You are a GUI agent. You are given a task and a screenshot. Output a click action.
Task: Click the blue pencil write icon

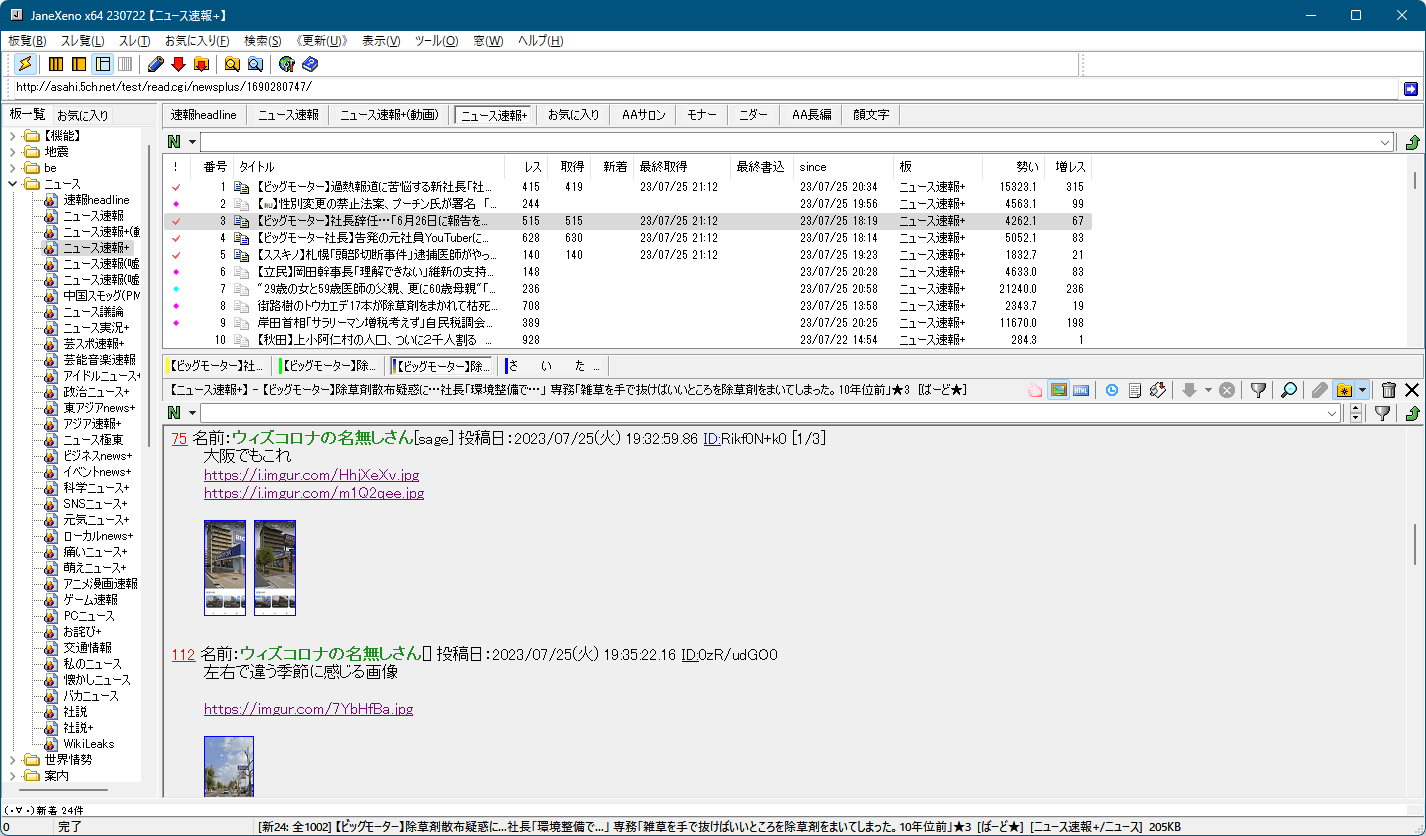155,64
